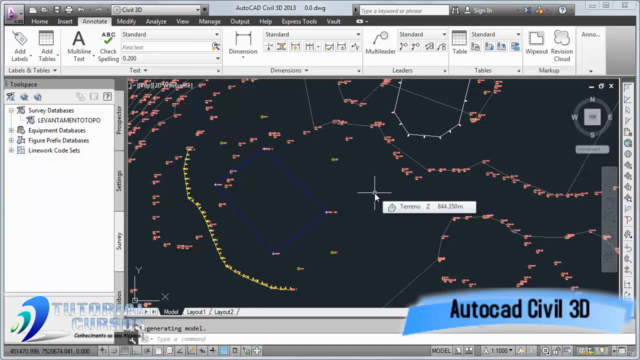This screenshot has width=640, height=360.
Task: Open the annotation scale 1:1000 dropdown
Action: pyautogui.click(x=498, y=351)
